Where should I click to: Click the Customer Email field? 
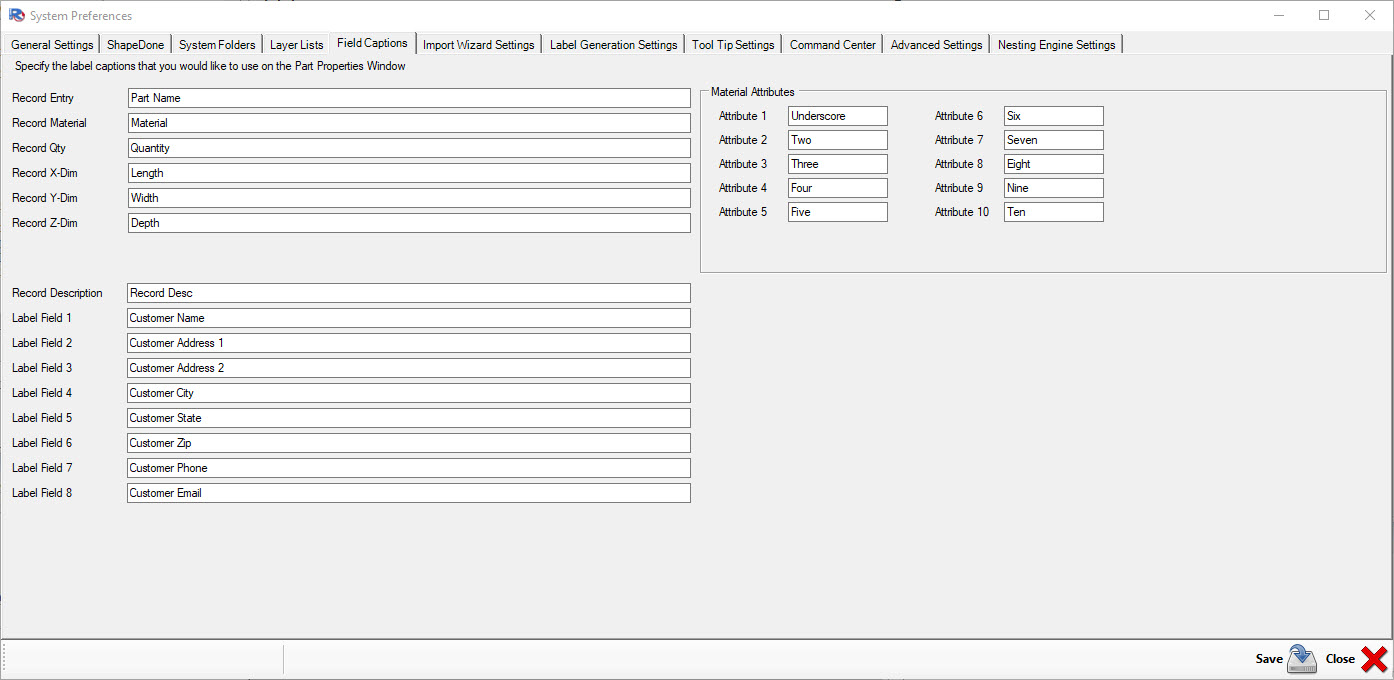pyautogui.click(x=408, y=492)
